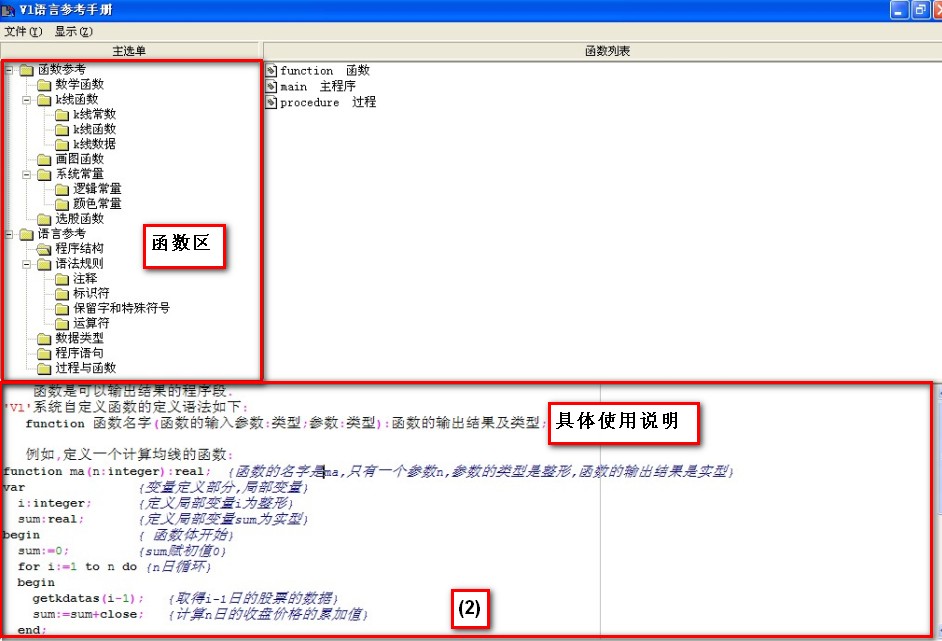Click the 颜色常量 folder icon

(x=62, y=204)
